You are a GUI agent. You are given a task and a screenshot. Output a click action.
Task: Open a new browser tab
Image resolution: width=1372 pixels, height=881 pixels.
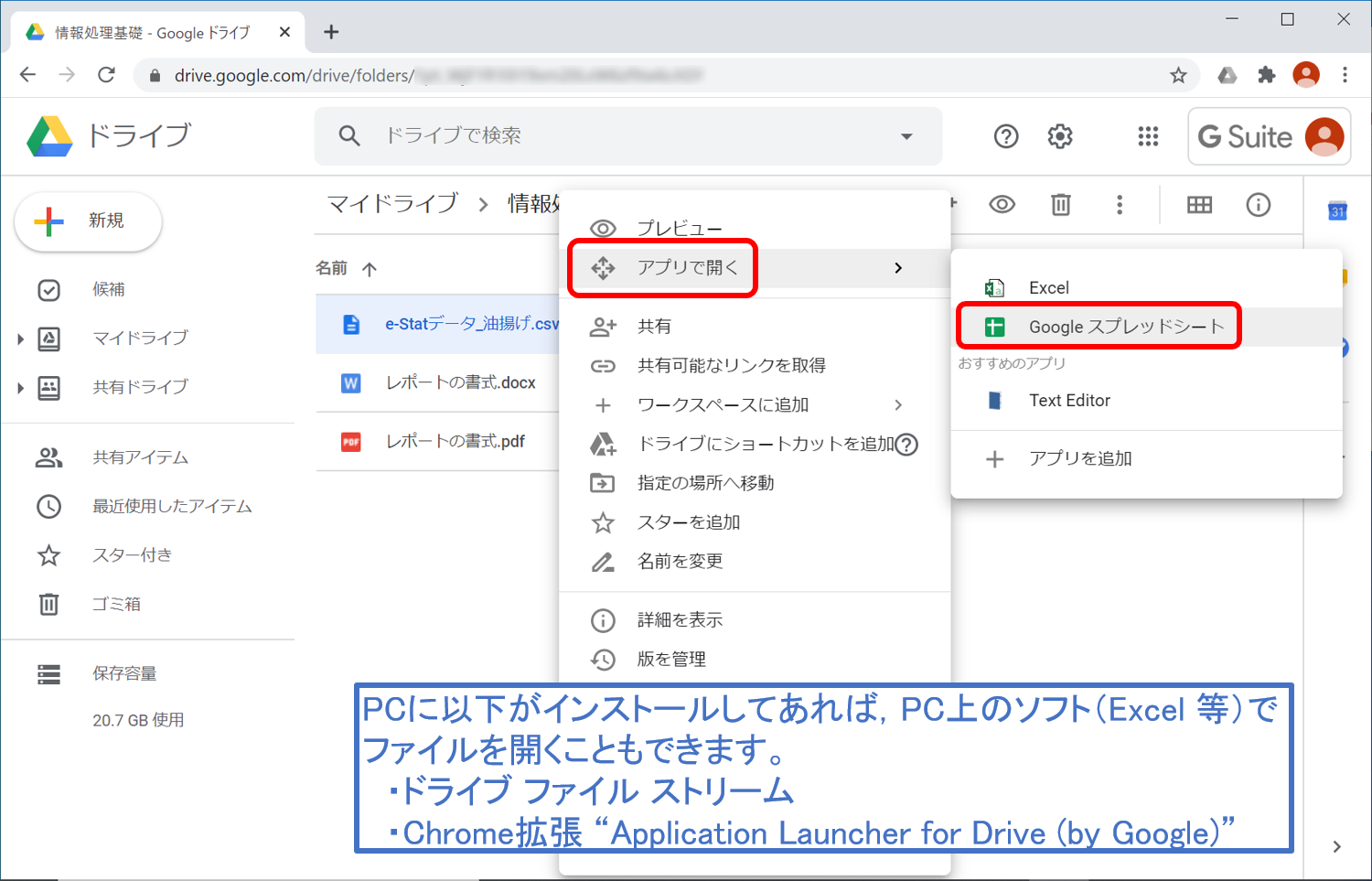(331, 32)
